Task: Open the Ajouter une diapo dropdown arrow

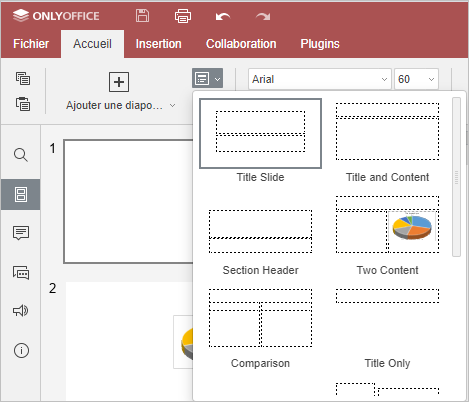Action: pyautogui.click(x=172, y=106)
